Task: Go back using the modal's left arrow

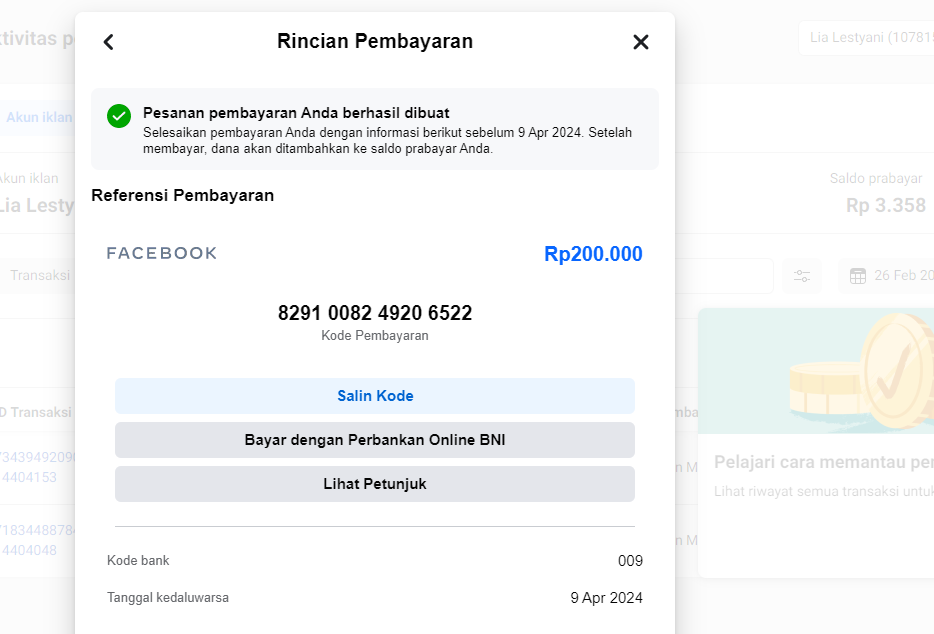Action: point(109,42)
